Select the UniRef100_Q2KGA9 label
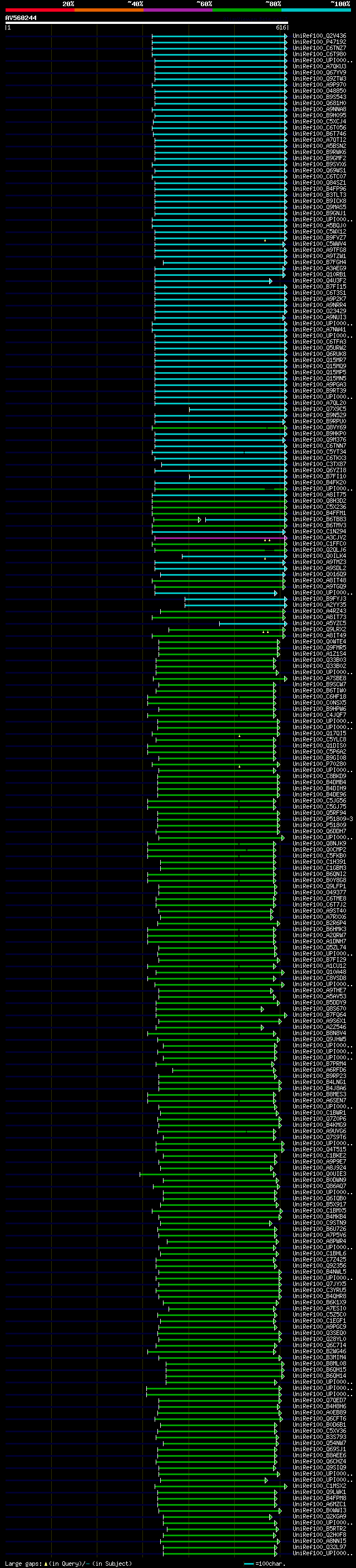 tap(319, 1516)
